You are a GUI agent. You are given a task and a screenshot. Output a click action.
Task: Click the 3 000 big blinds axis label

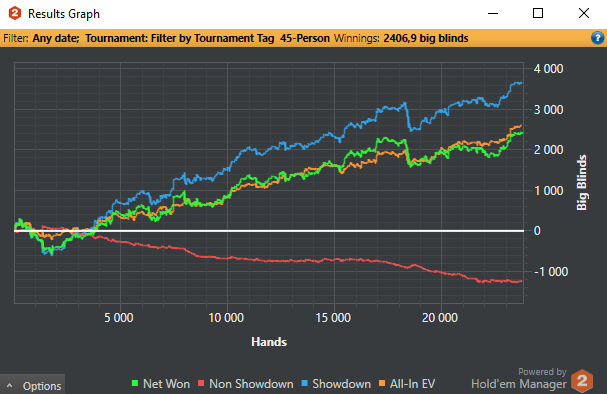549,110
